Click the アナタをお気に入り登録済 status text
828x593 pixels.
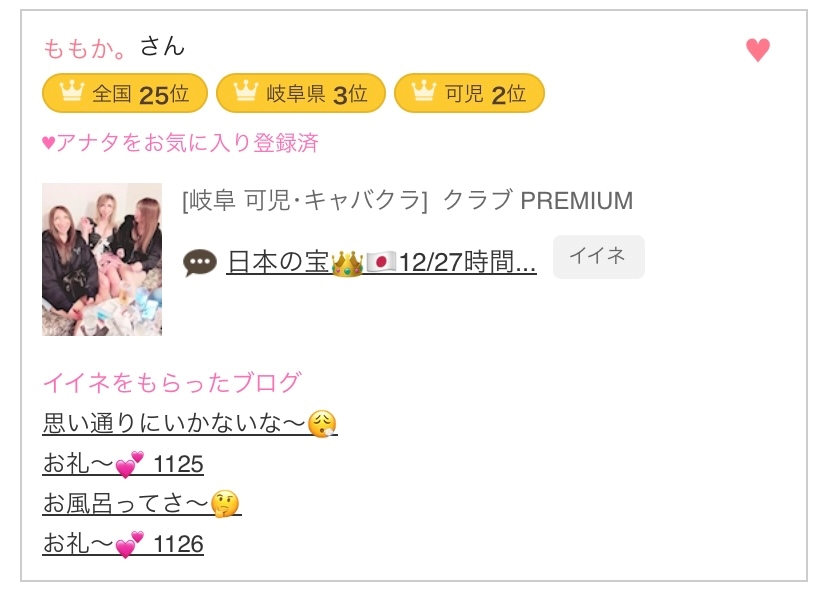point(180,143)
